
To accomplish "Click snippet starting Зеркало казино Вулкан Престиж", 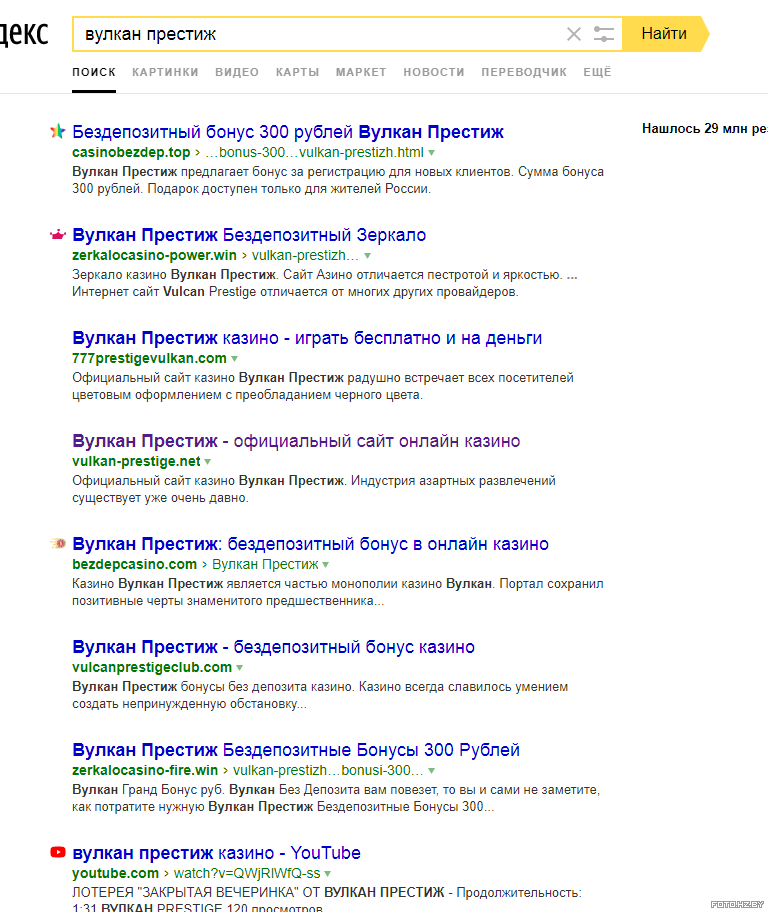I will (325, 283).
